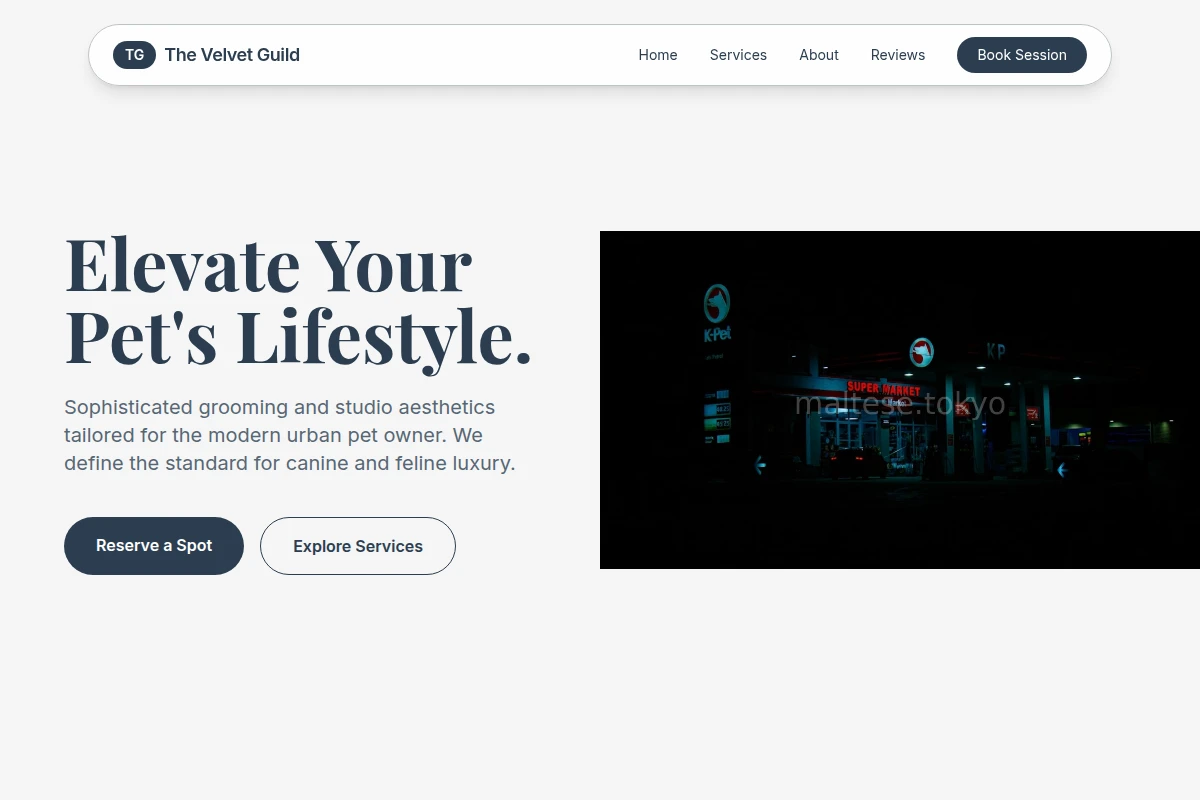
Task: Open the Reviews nav item
Action: 898,55
